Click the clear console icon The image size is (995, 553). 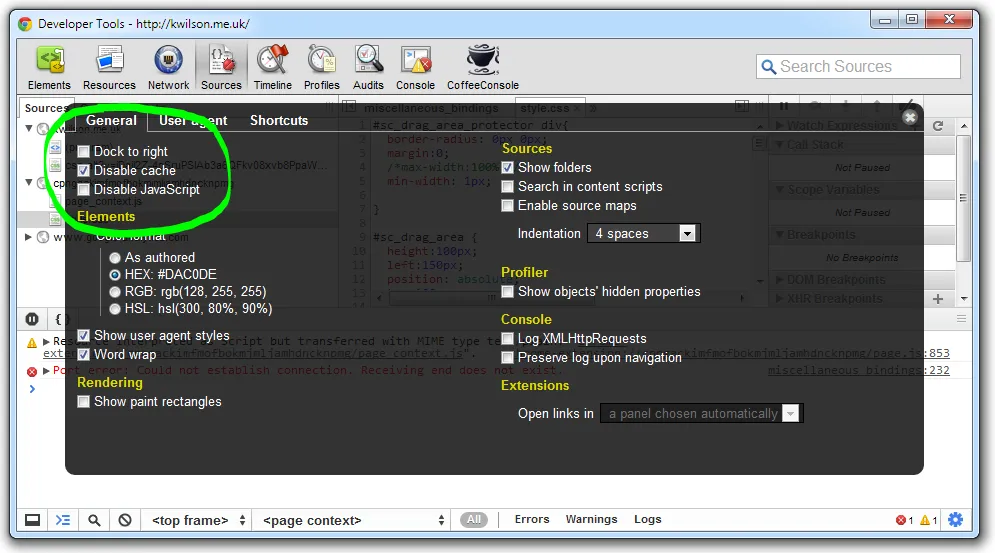click(125, 521)
